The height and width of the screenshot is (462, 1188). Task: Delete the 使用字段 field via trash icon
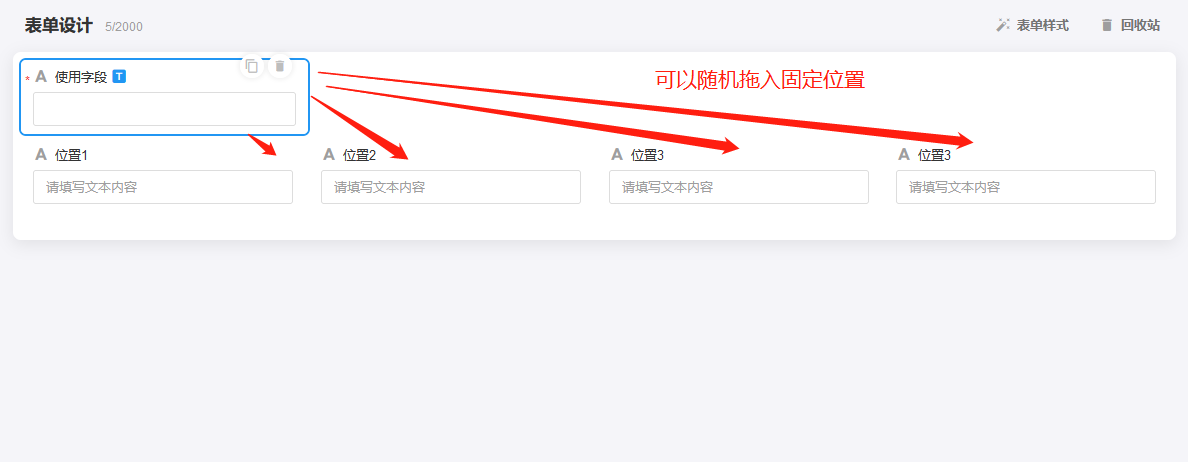tap(280, 67)
